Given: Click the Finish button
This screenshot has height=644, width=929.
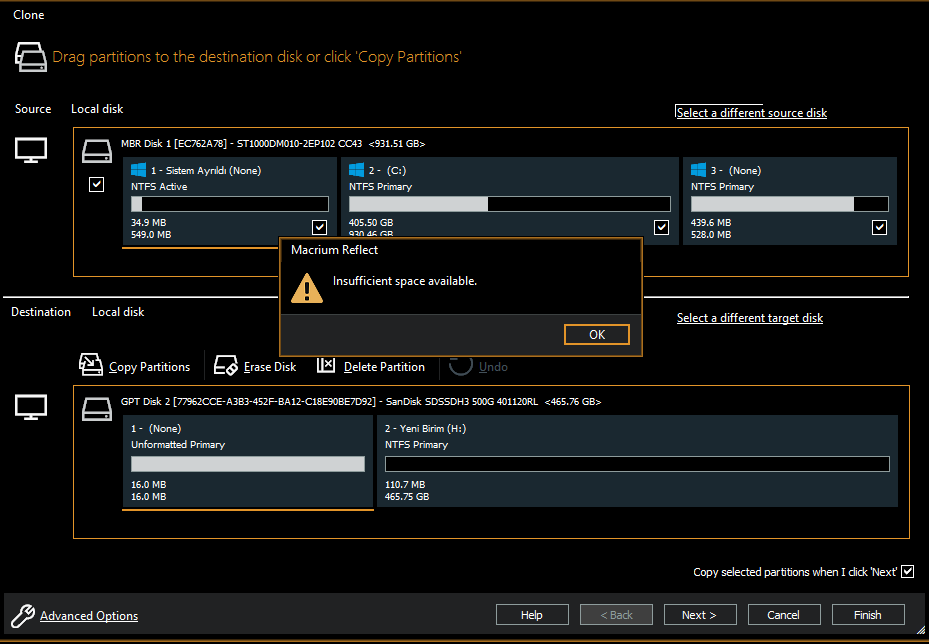Looking at the screenshot, I should [x=868, y=615].
